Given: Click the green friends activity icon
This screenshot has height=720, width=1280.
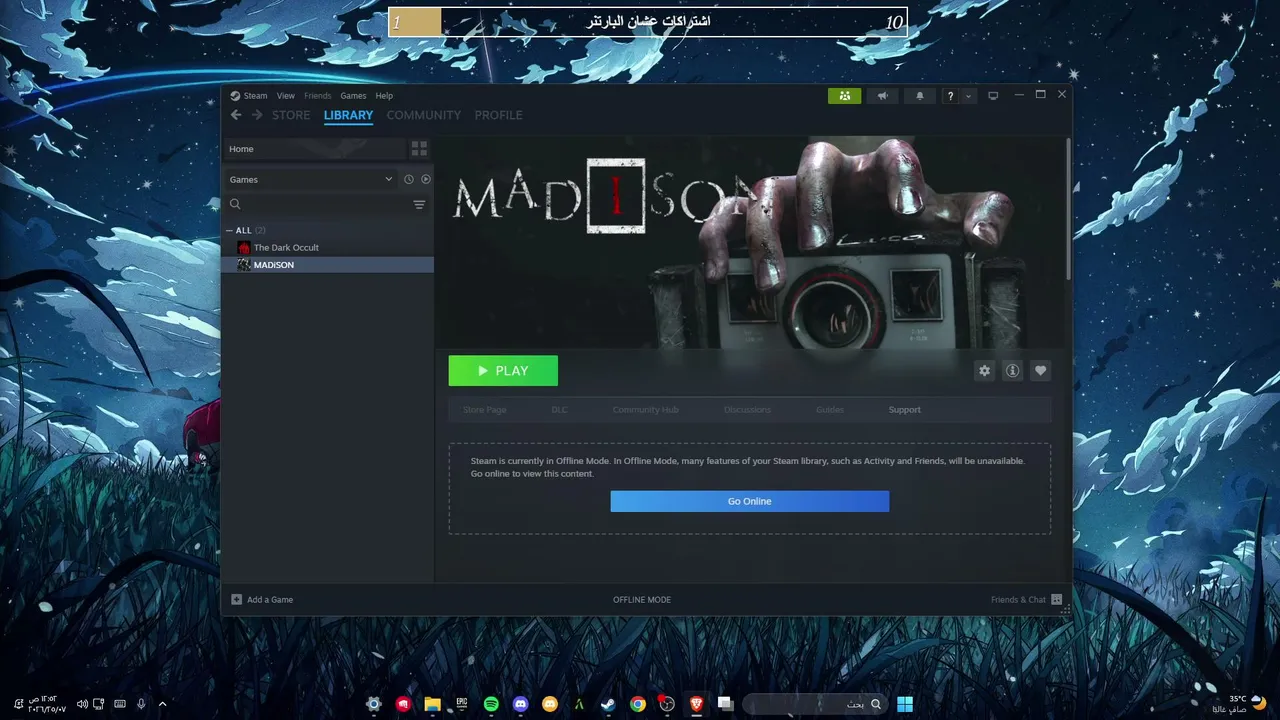Looking at the screenshot, I should click(x=845, y=96).
